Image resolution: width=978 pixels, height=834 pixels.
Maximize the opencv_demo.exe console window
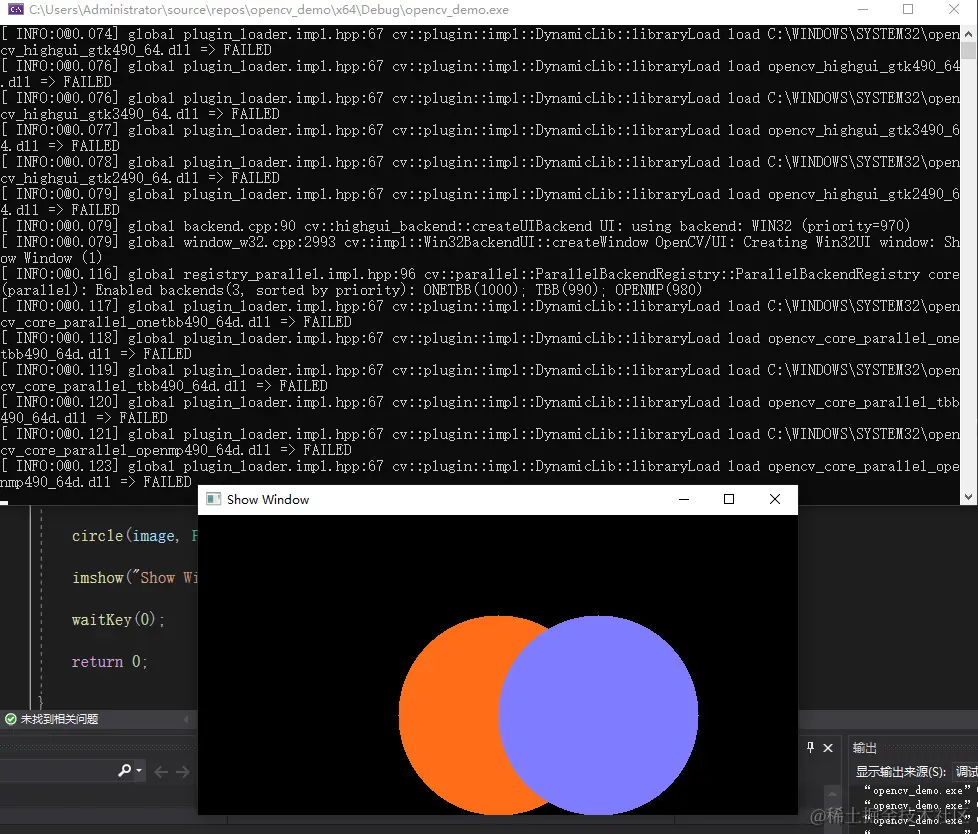tap(908, 9)
